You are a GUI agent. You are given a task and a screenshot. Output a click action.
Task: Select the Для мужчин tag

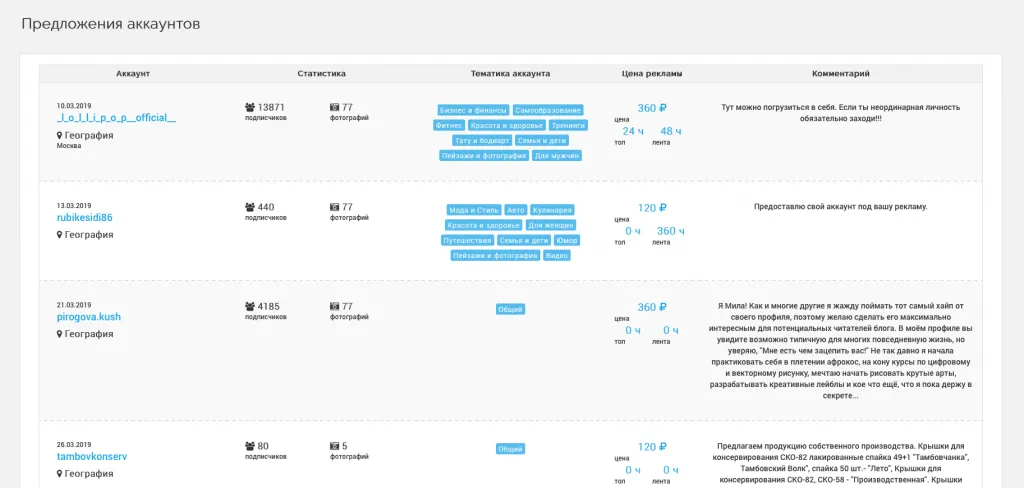[x=556, y=156]
